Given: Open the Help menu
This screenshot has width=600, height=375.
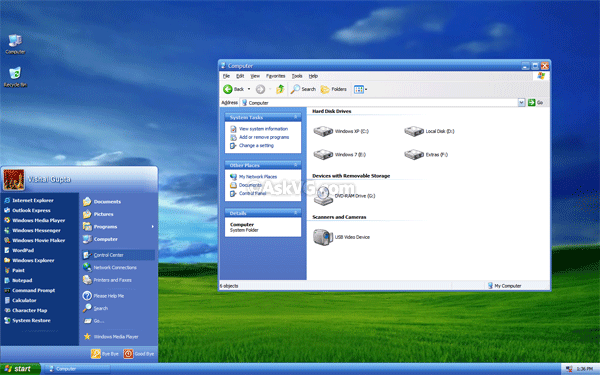Looking at the screenshot, I should point(313,76).
